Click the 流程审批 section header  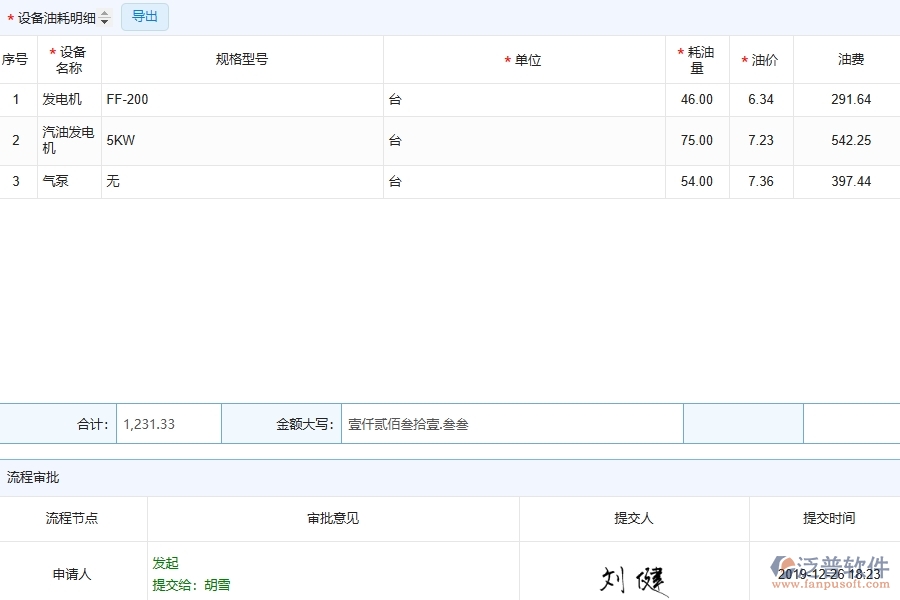coord(34,477)
